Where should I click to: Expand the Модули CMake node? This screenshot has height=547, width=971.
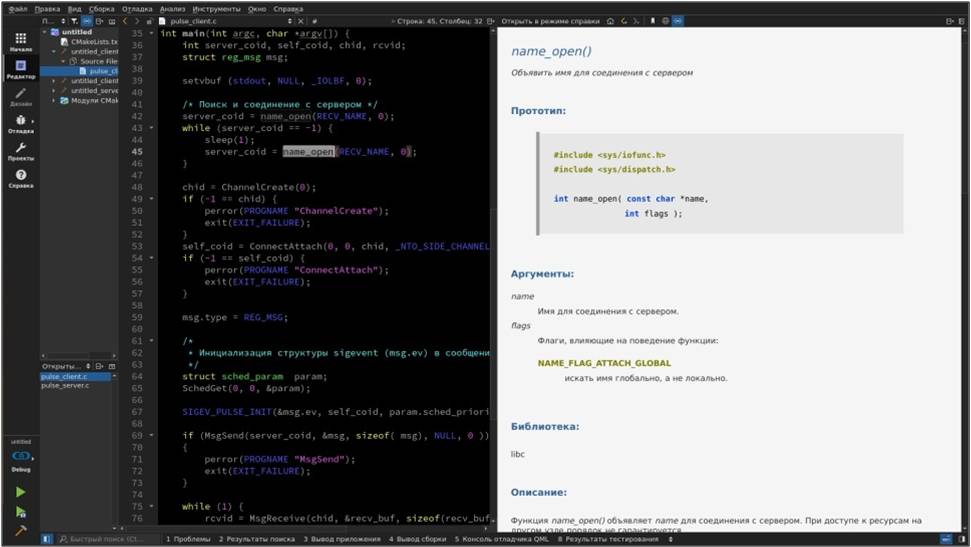click(x=54, y=100)
